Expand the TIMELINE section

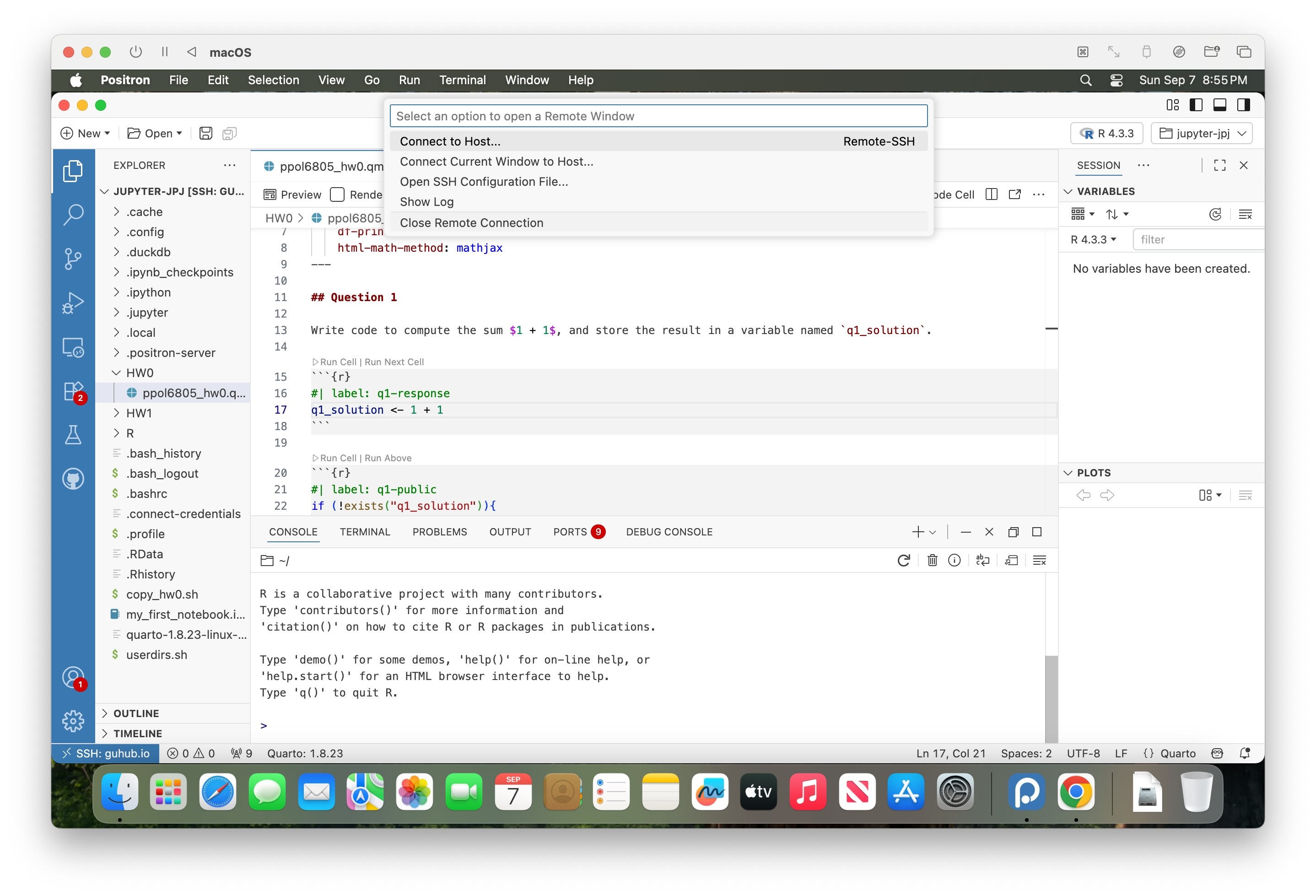point(137,733)
